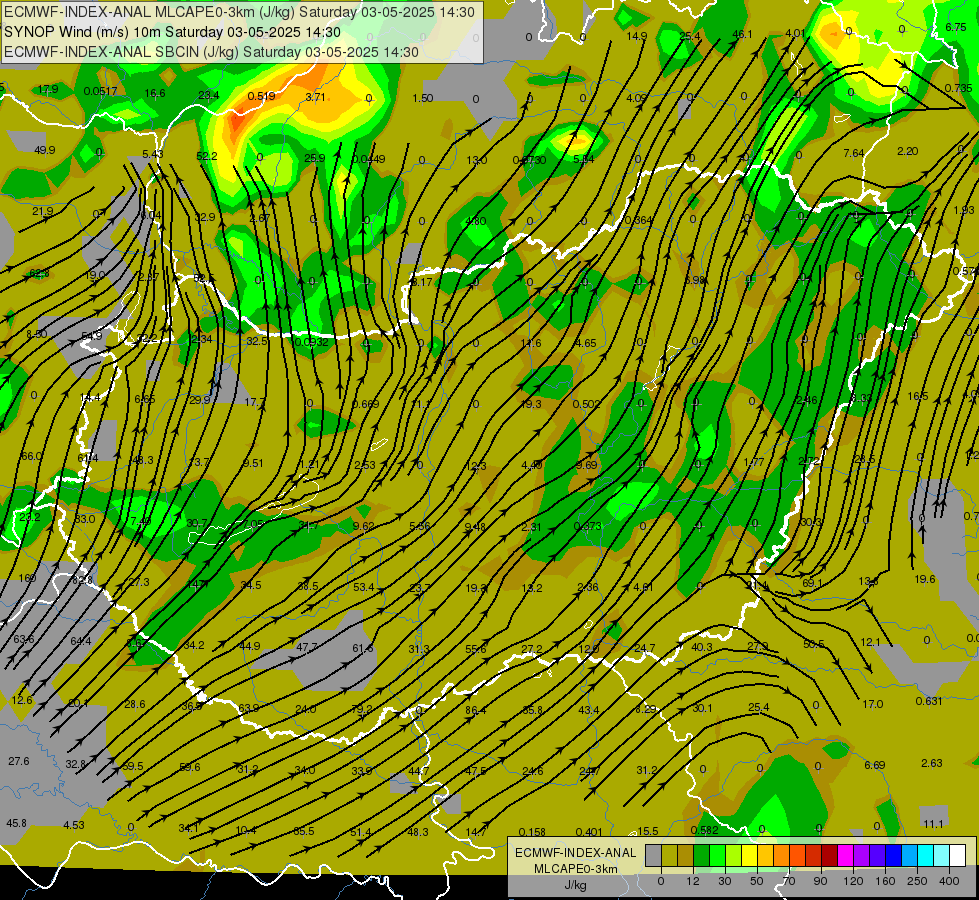979x900 pixels.
Task: Click the map value 61.6
Action: pyautogui.click(x=362, y=648)
